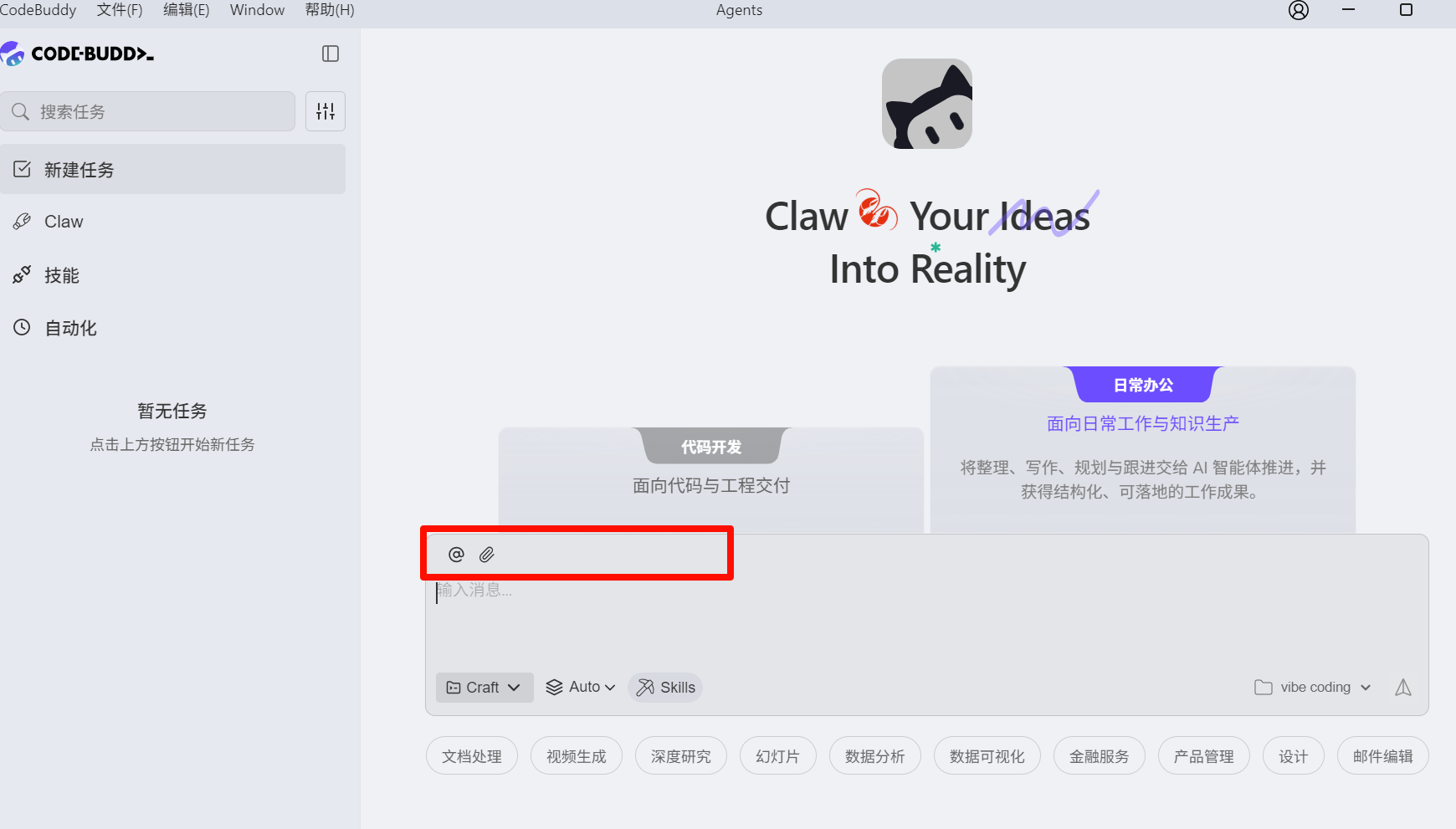This screenshot has height=829, width=1456.
Task: Click the 搜索任务 search field
Action: point(147,111)
